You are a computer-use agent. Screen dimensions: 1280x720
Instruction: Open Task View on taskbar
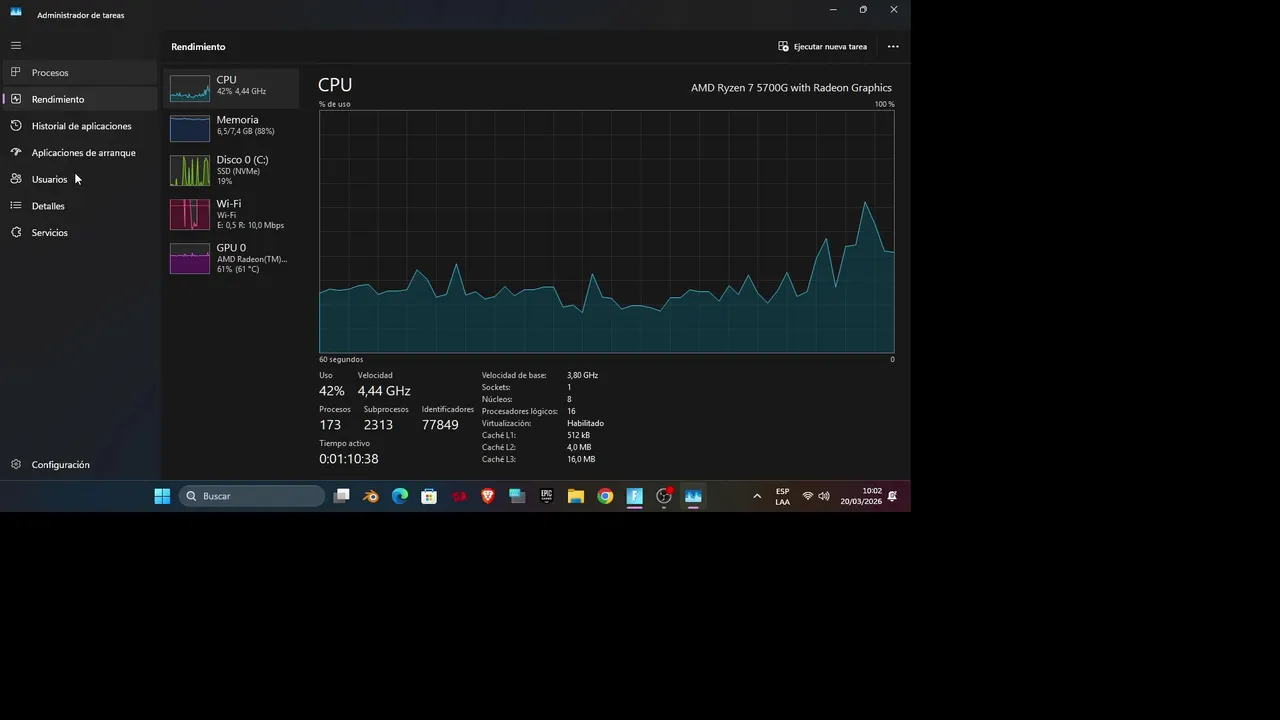coord(342,496)
